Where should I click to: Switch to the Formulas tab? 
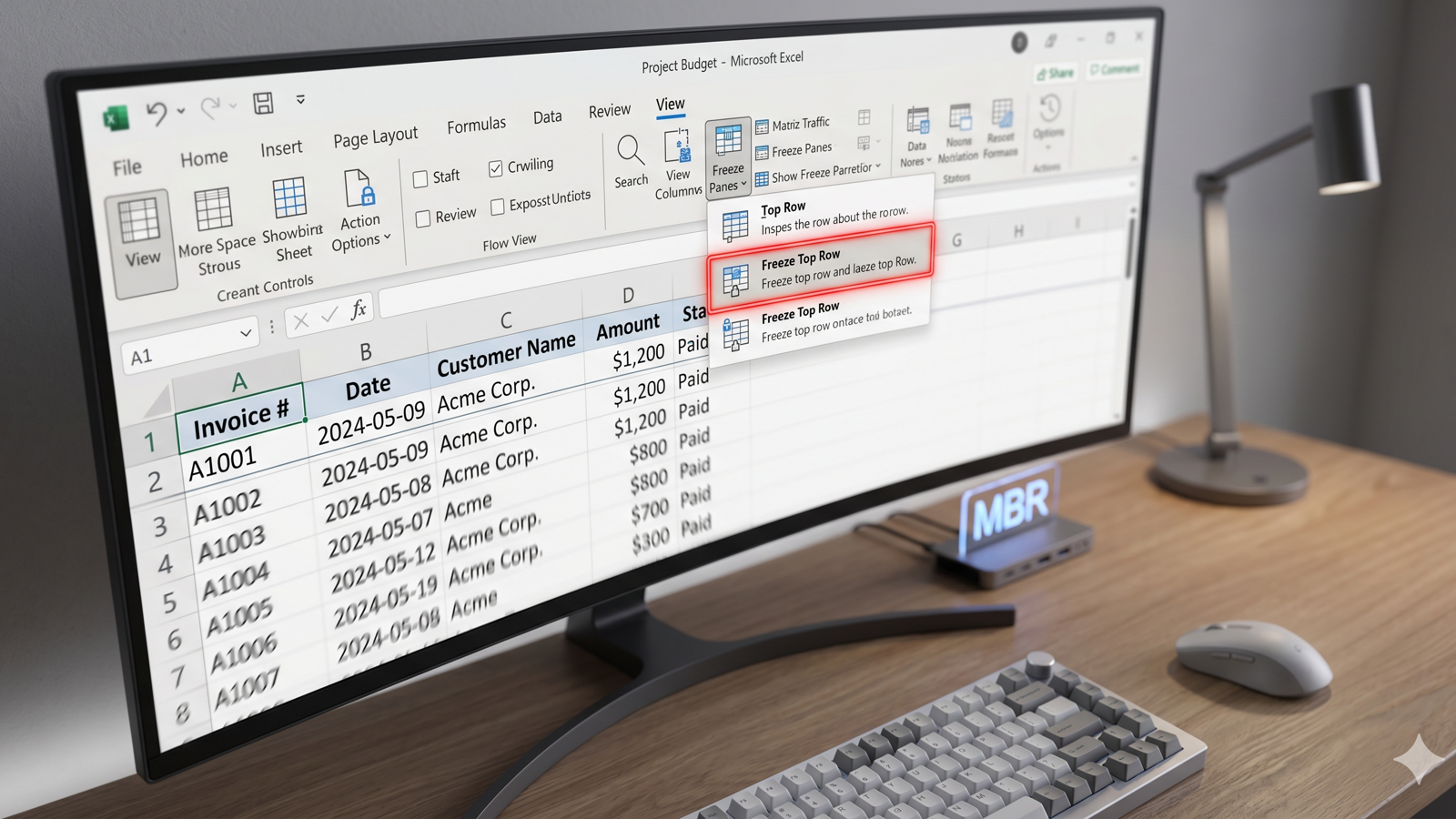[x=476, y=126]
